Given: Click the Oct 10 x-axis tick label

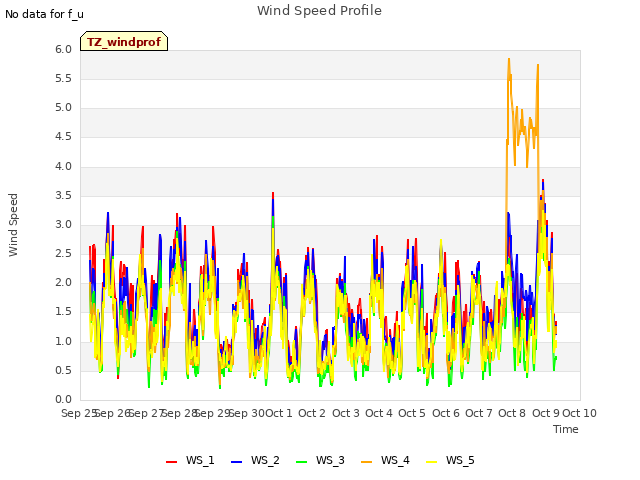Looking at the screenshot, I should 579,413.
